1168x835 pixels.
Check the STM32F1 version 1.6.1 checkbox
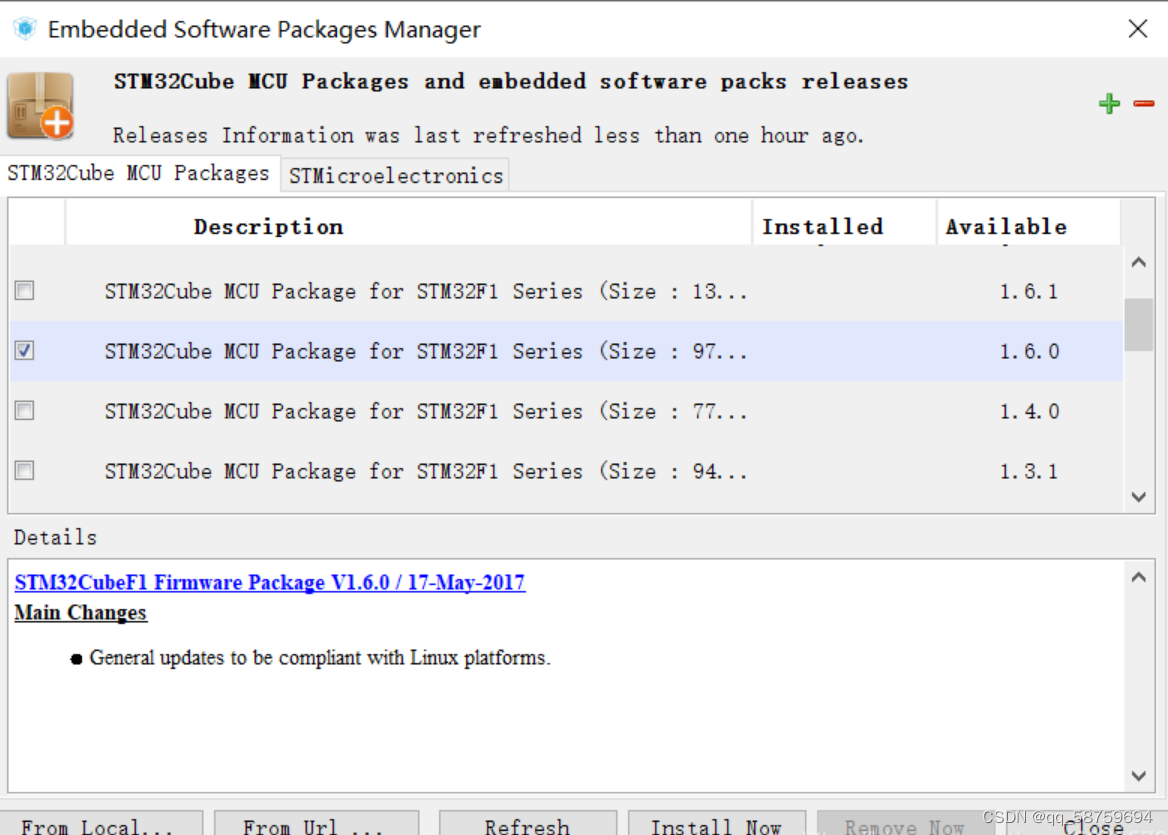25,290
